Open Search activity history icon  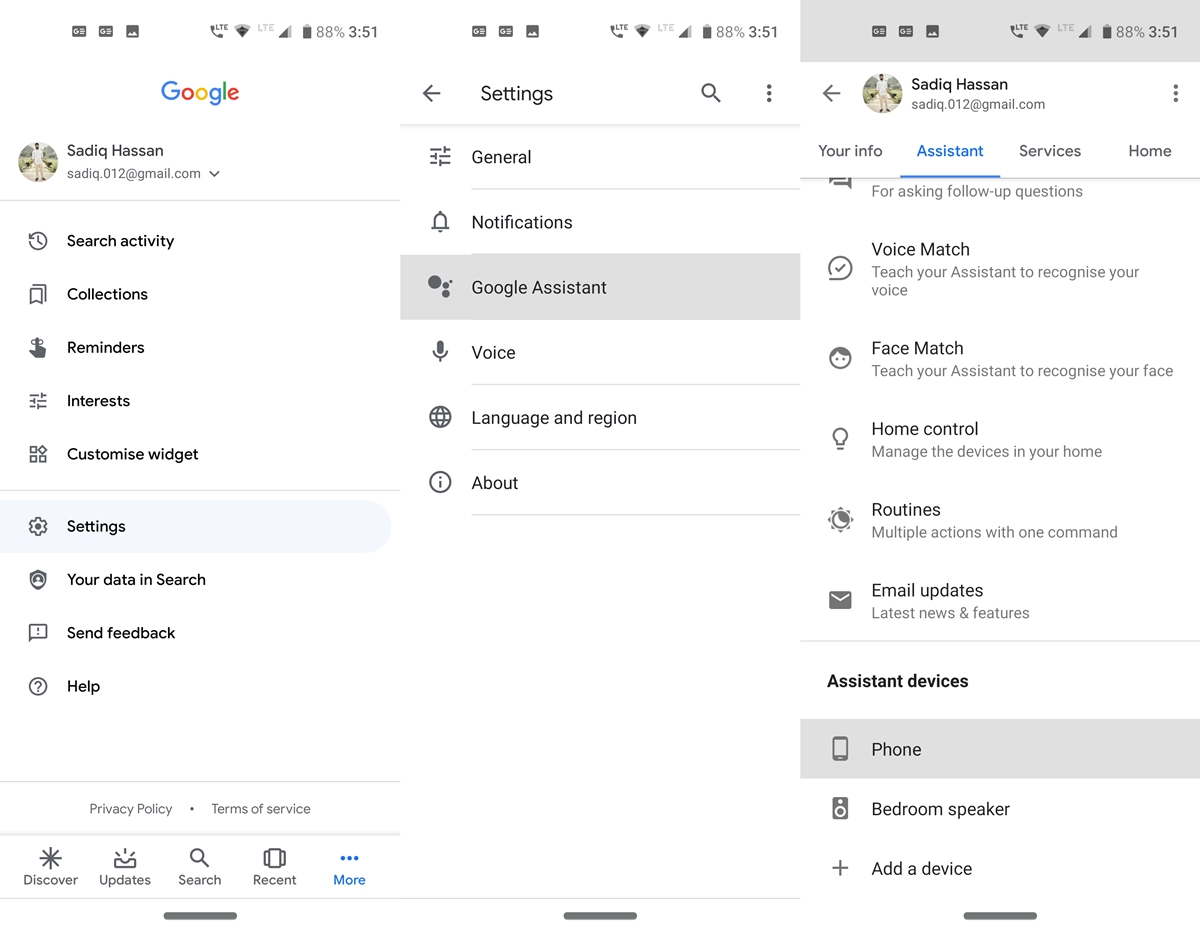(38, 241)
